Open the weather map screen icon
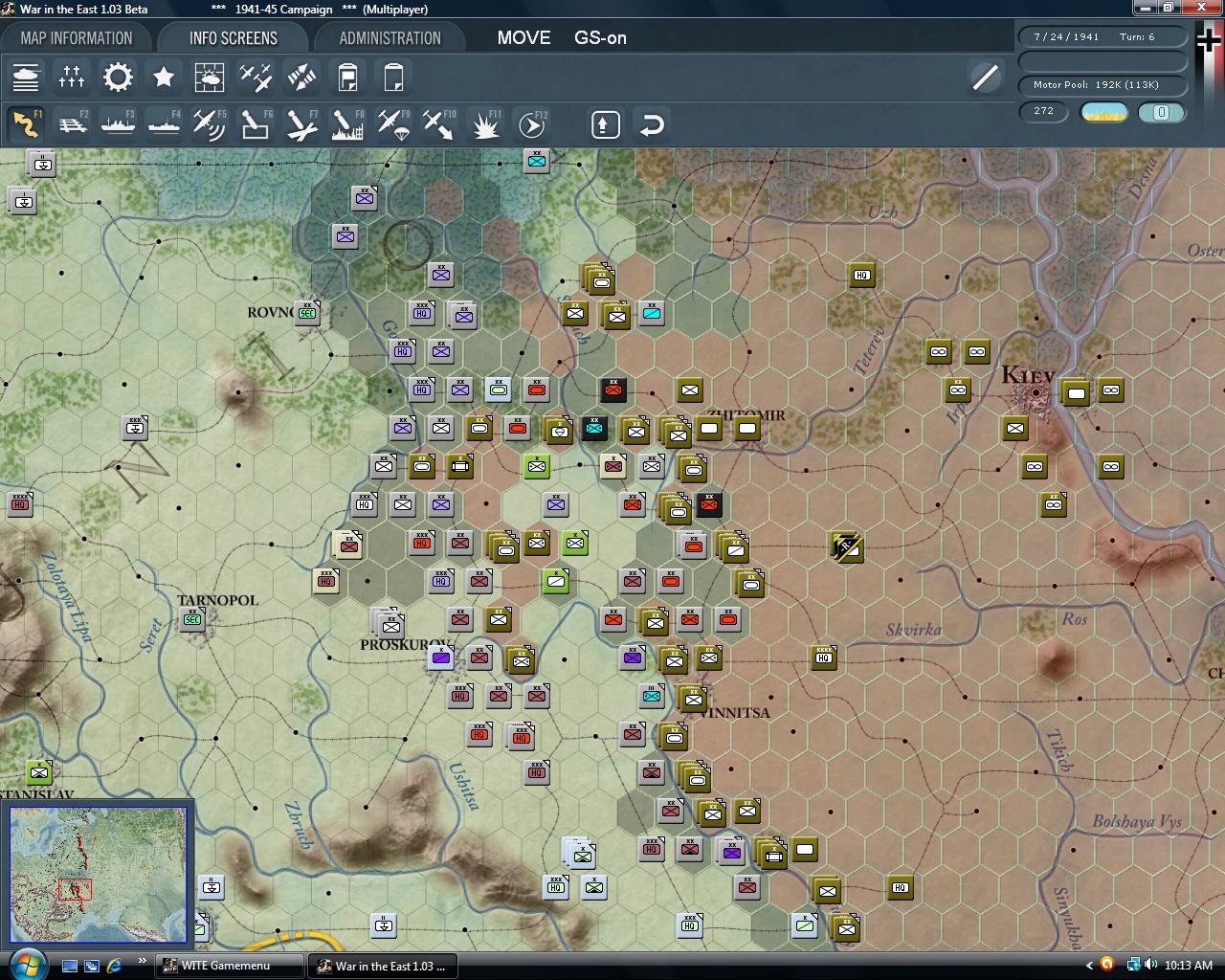This screenshot has height=980, width=1225. (209, 77)
